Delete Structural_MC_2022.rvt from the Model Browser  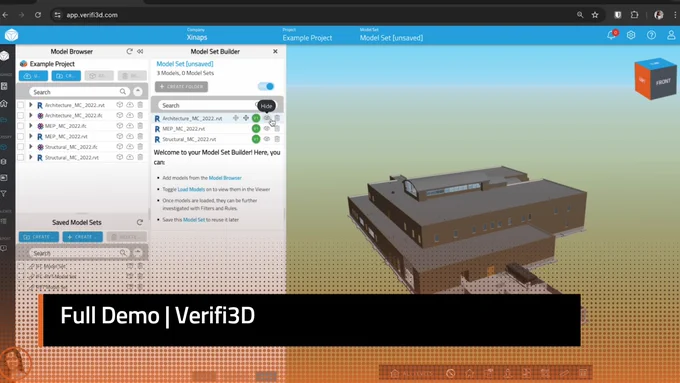coord(140,157)
